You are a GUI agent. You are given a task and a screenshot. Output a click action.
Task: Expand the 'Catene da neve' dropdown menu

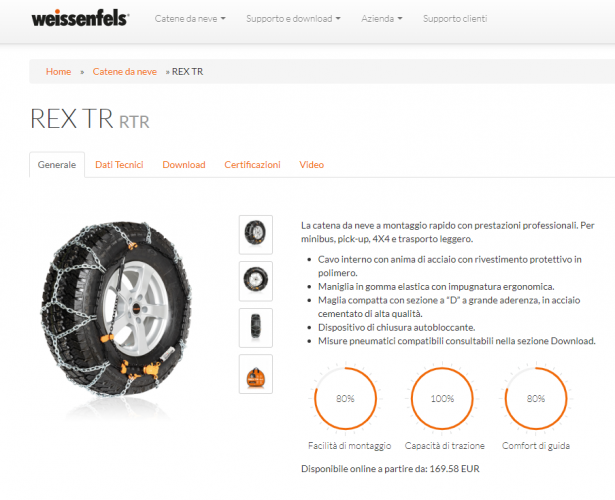click(x=190, y=18)
